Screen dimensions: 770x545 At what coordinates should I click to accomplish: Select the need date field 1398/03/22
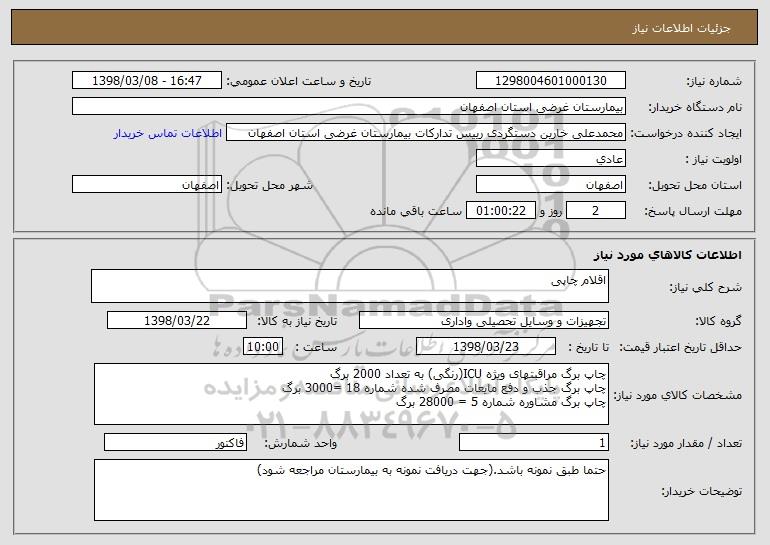[177, 321]
